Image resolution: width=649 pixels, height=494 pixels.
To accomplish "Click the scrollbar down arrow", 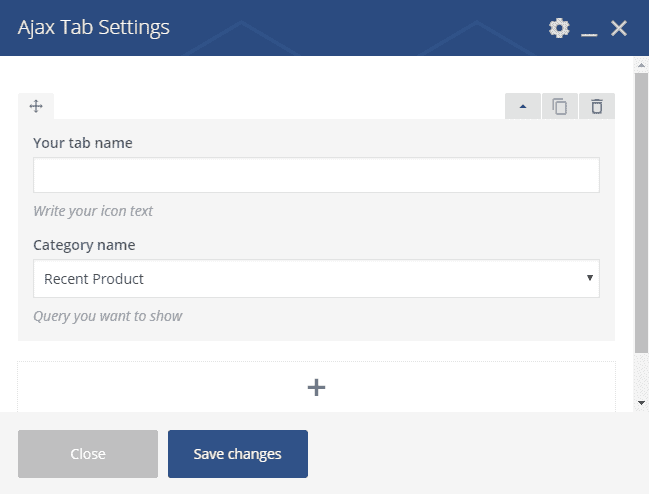I will [x=641, y=402].
